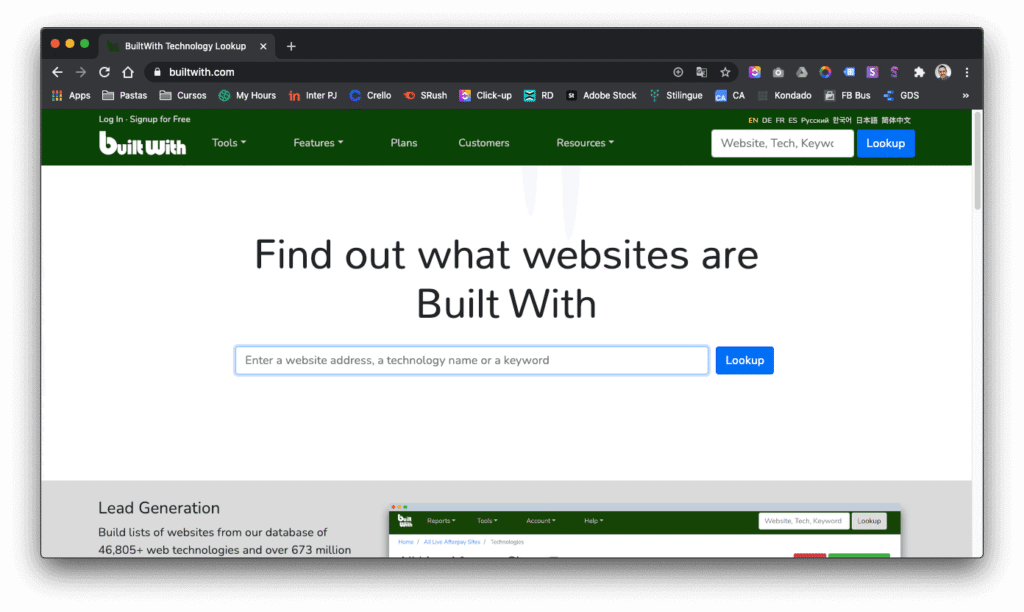
Task: Expand the Tools dropdown menu
Action: (229, 142)
